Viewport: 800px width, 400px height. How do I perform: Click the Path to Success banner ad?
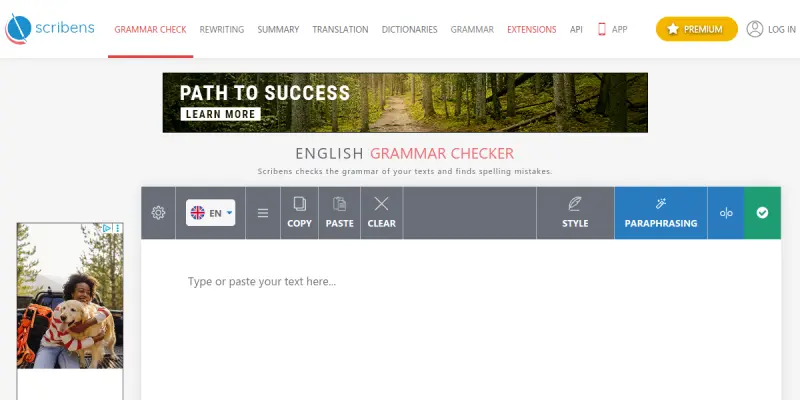pos(405,103)
